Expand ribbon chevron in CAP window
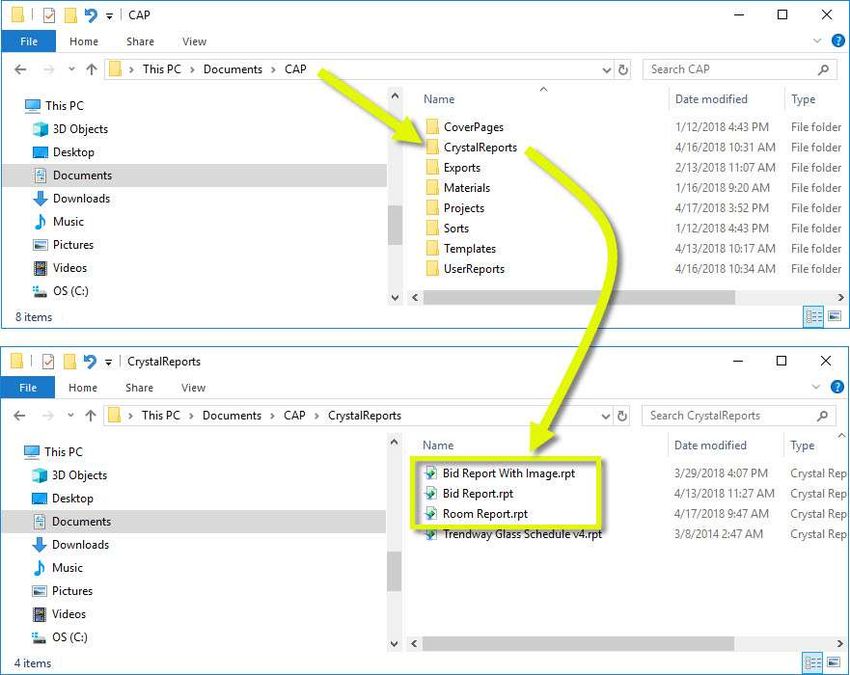The image size is (850, 675). [817, 41]
